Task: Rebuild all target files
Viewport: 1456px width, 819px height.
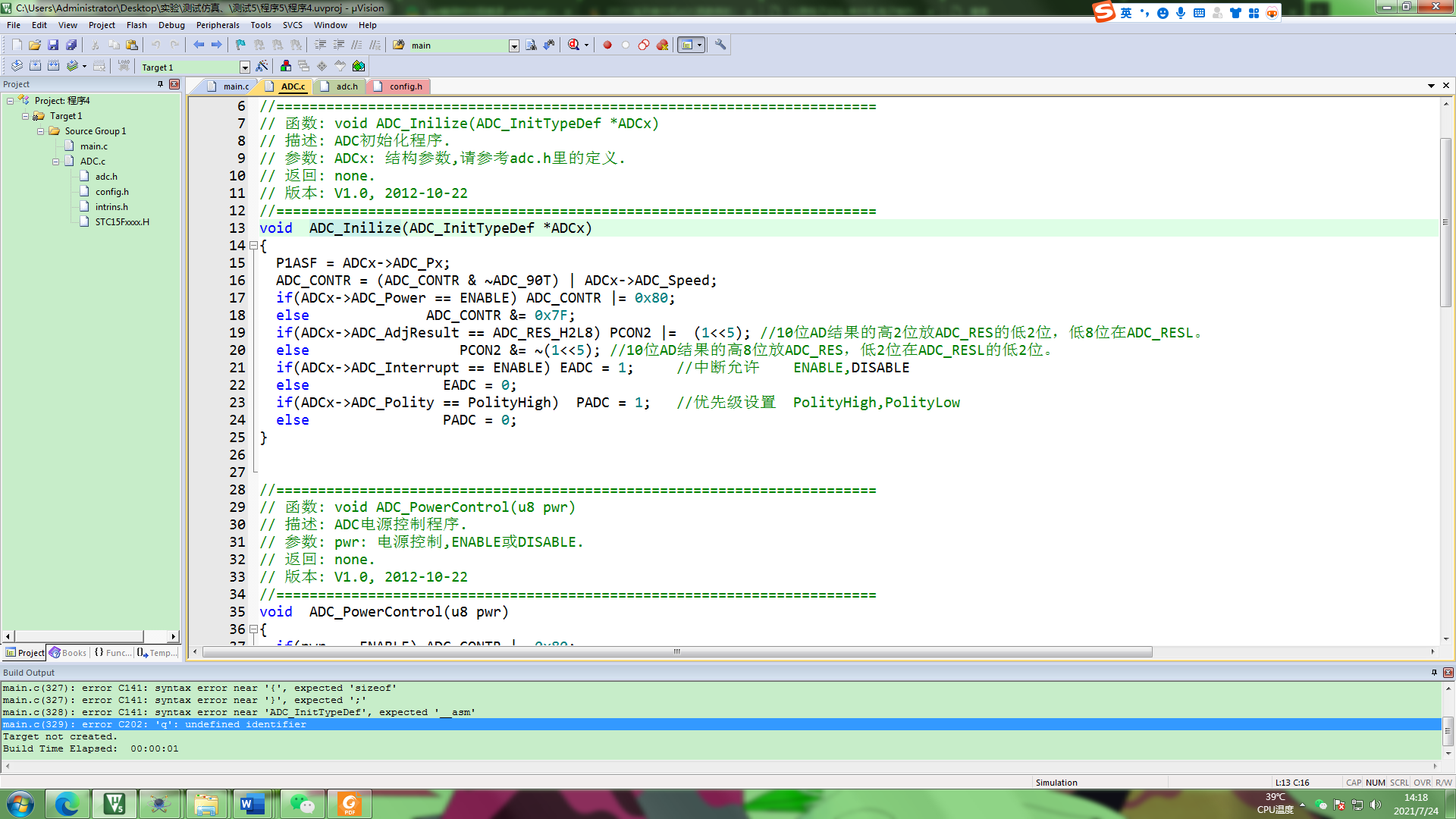Action: click(x=53, y=67)
